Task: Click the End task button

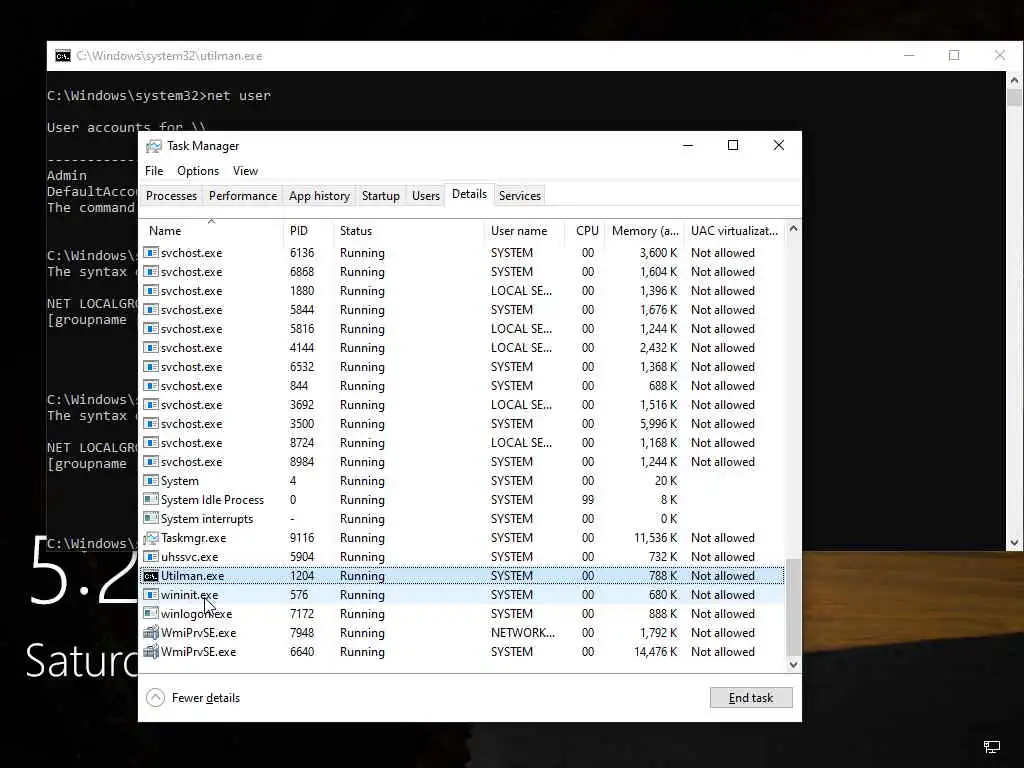Action: click(751, 698)
